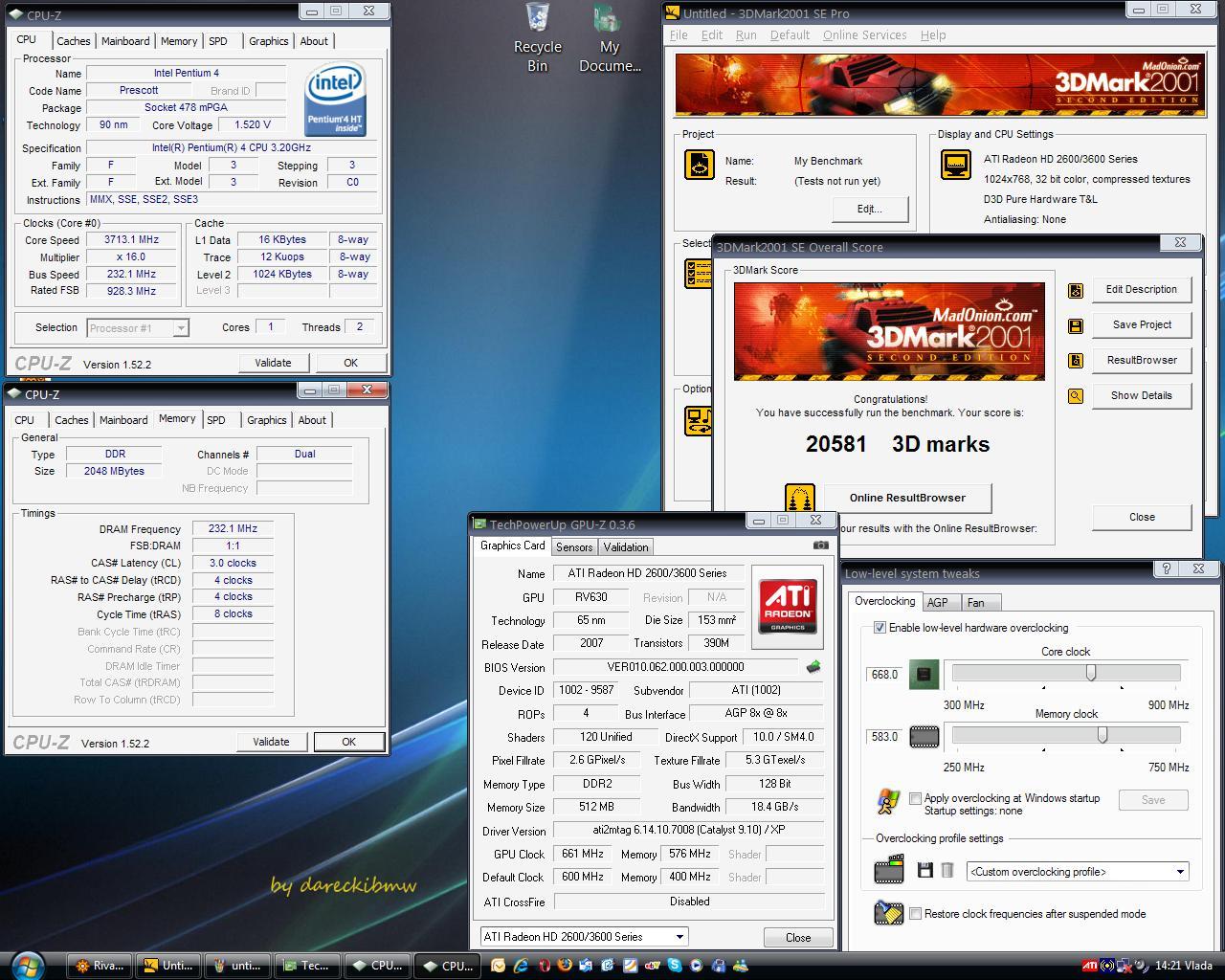Click the BIOS Version field in GPU-Z
Screen dimensions: 1225x980
click(676, 667)
